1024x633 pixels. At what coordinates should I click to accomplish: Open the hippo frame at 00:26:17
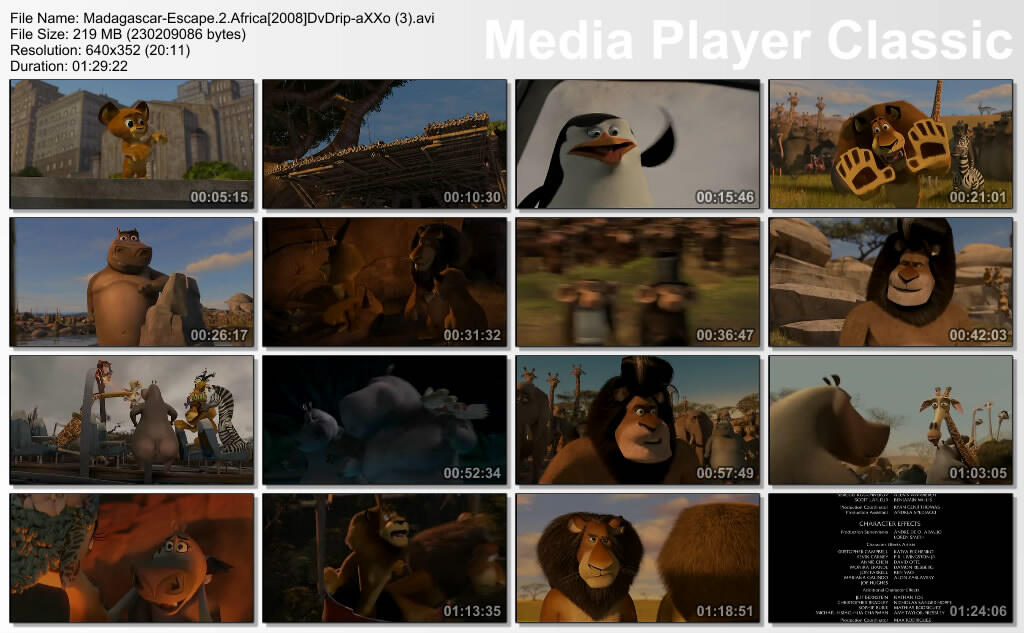[132, 282]
